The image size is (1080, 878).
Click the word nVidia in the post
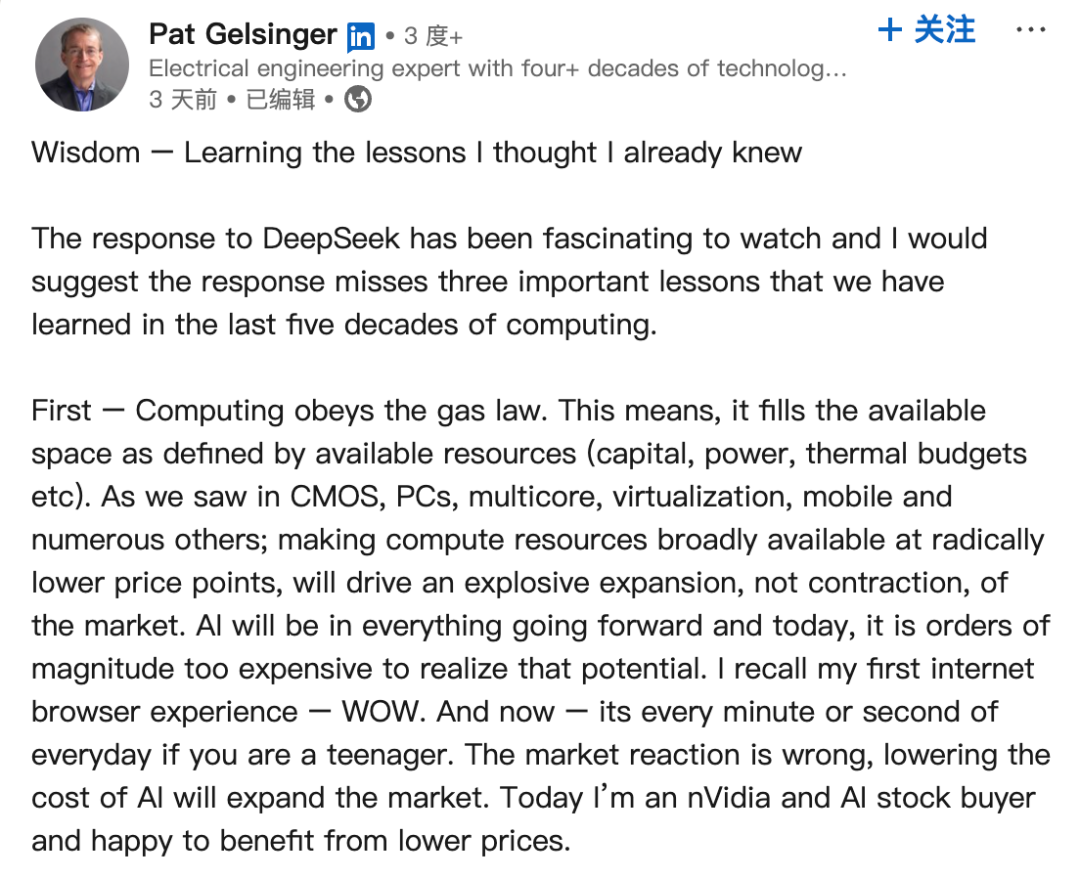729,798
